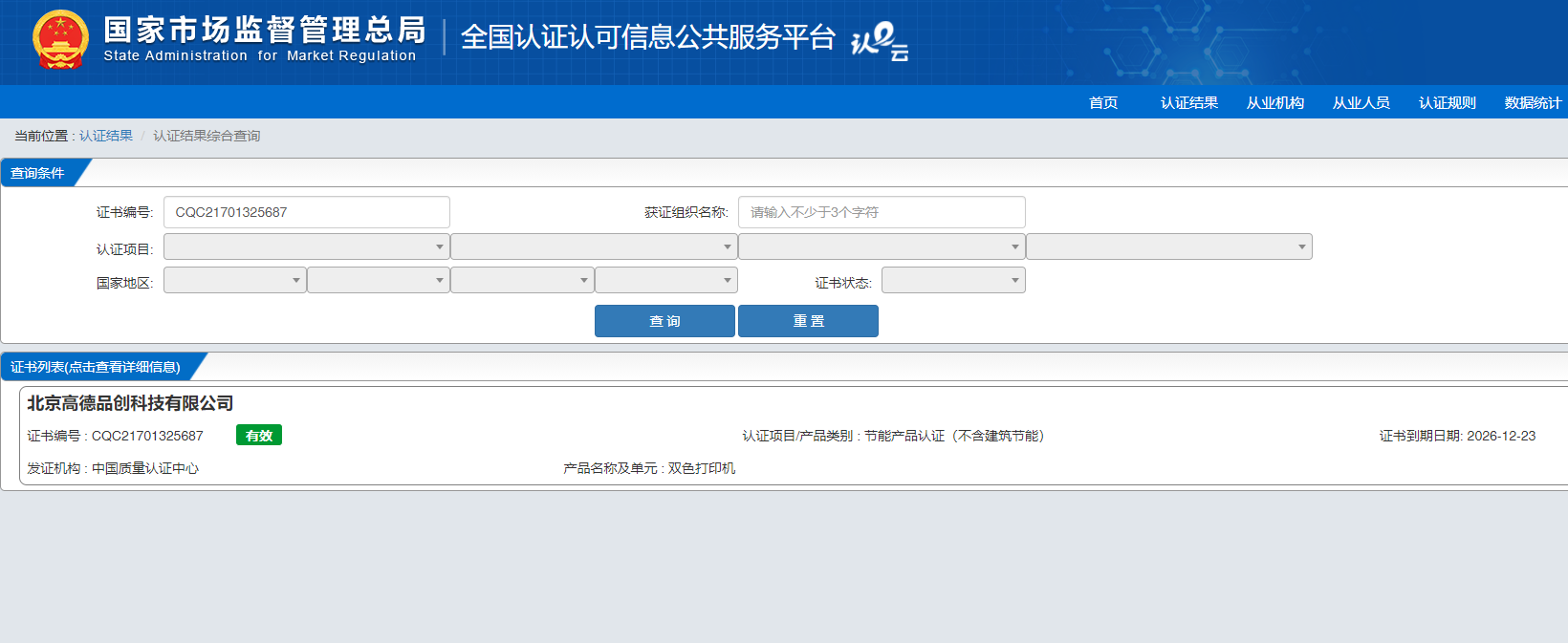This screenshot has height=643, width=1568.
Task: Follow the 认证结果 breadcrumb link
Action: (x=106, y=136)
